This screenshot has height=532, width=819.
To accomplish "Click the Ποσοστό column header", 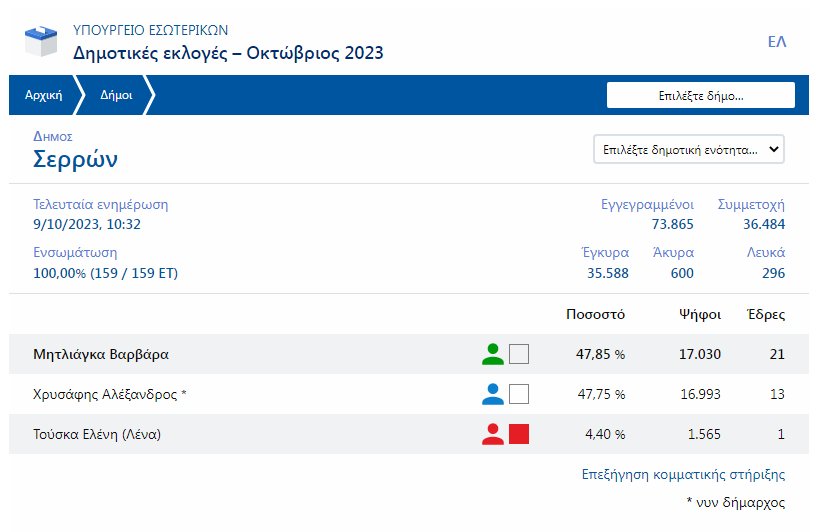I will coord(595,315).
